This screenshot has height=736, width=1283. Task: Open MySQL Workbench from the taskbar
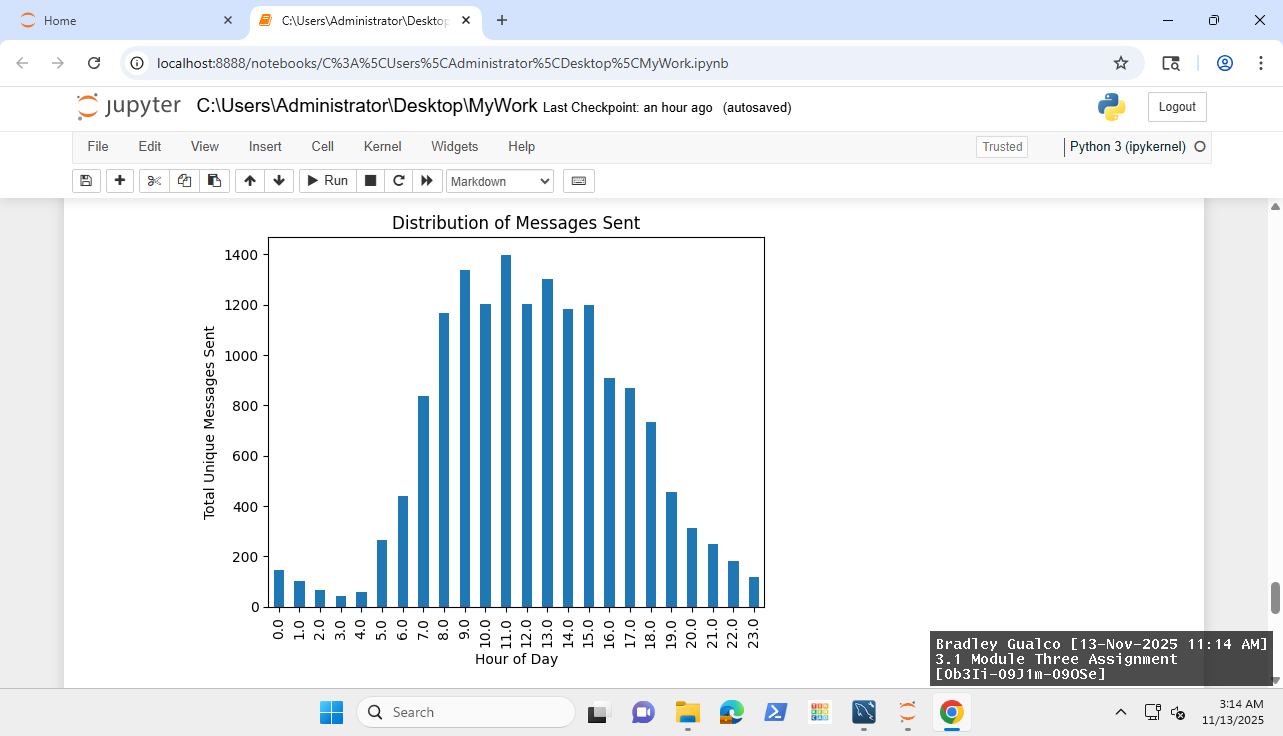pos(864,712)
